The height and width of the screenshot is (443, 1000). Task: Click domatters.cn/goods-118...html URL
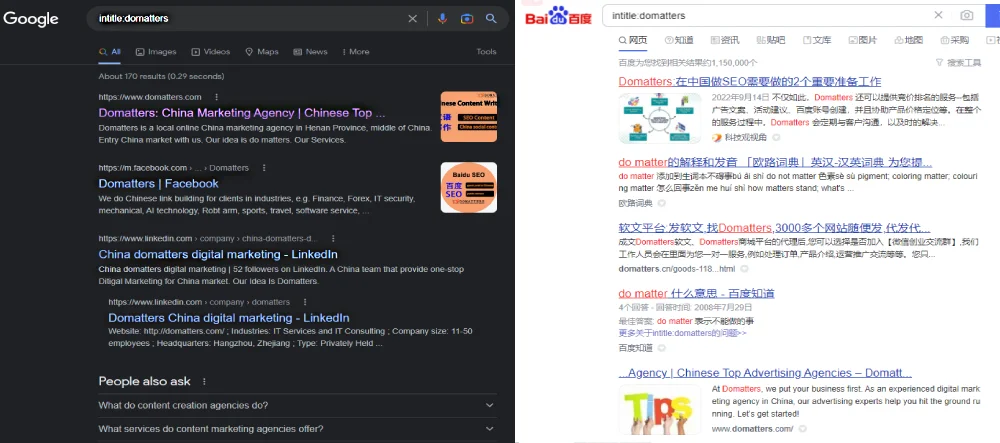click(x=677, y=269)
